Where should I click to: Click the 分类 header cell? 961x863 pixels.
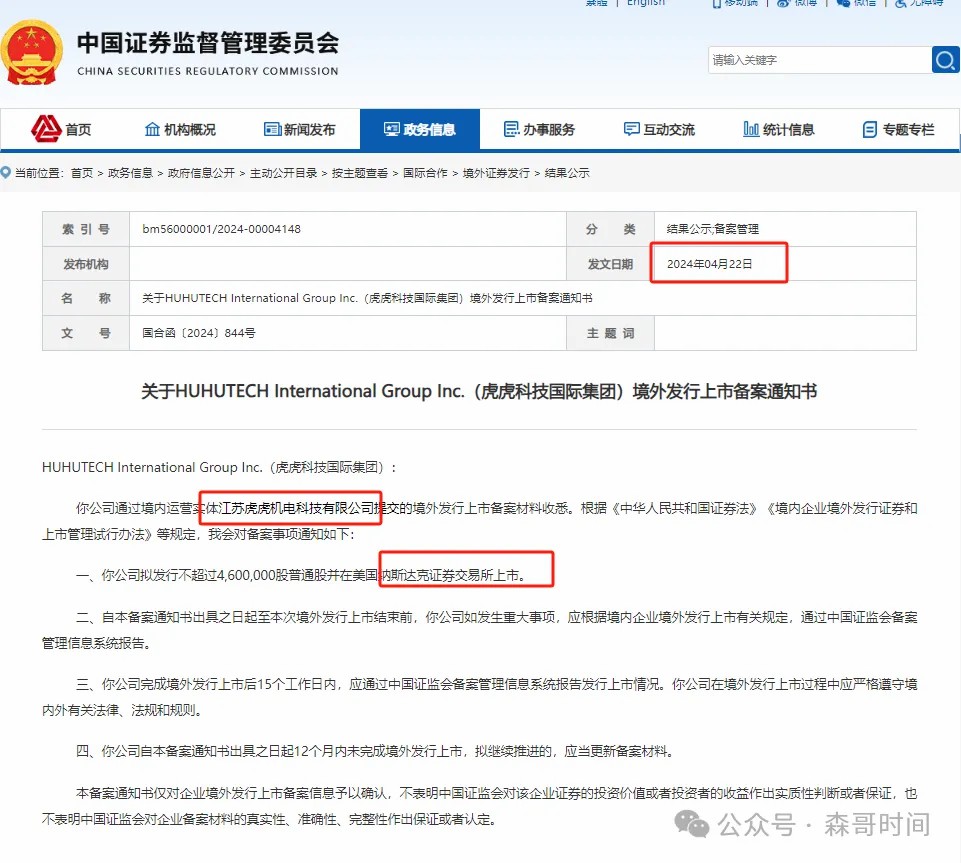pyautogui.click(x=610, y=229)
